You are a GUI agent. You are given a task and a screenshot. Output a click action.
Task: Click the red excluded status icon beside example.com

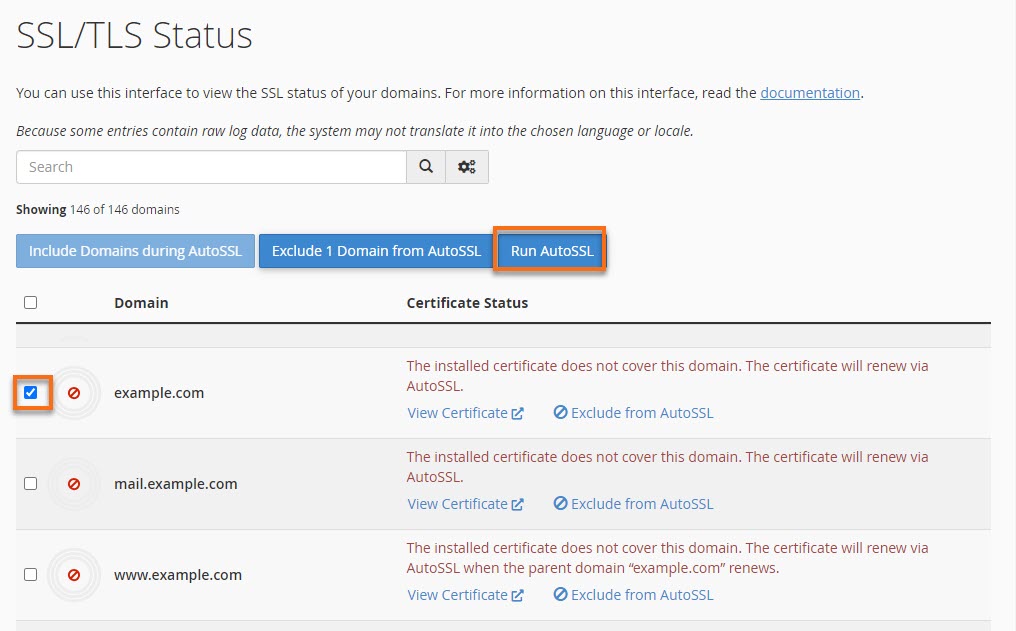pyautogui.click(x=75, y=394)
